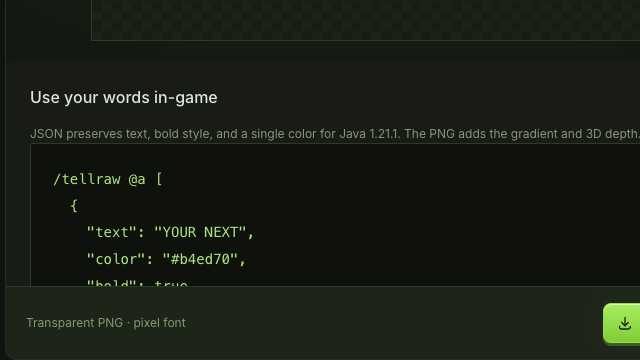The width and height of the screenshot is (640, 360).
Task: Click the @a selector in the command
Action: tap(137, 179)
